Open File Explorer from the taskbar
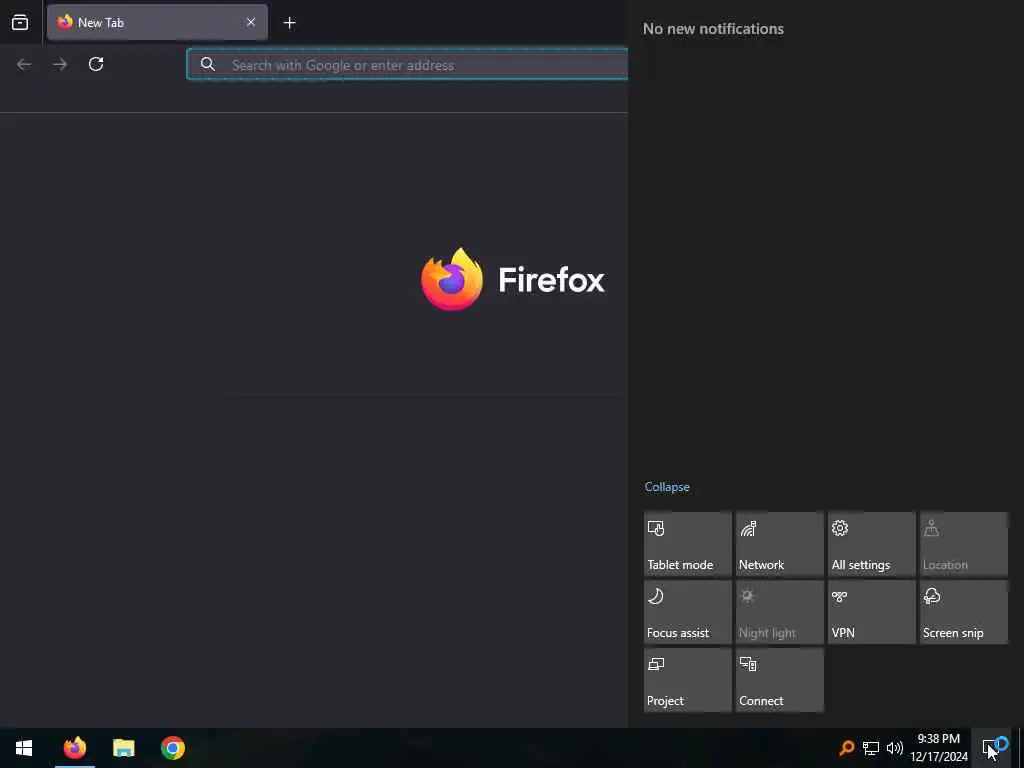The width and height of the screenshot is (1024, 768). 123,748
